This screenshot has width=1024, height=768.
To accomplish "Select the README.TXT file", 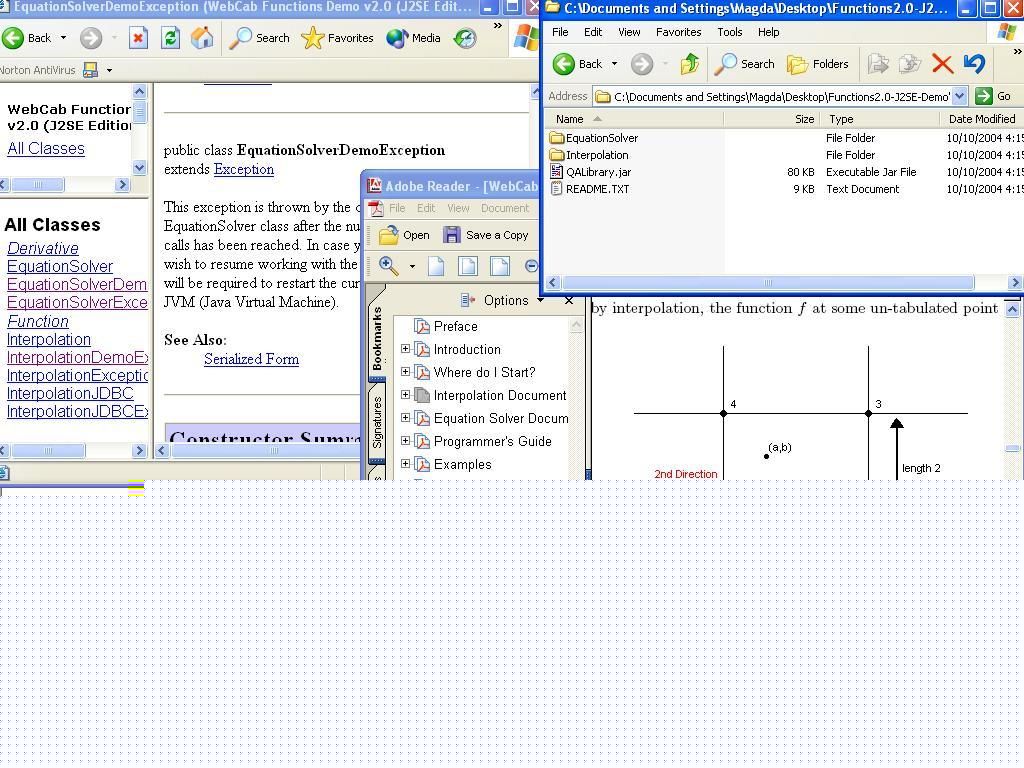I will click(597, 189).
